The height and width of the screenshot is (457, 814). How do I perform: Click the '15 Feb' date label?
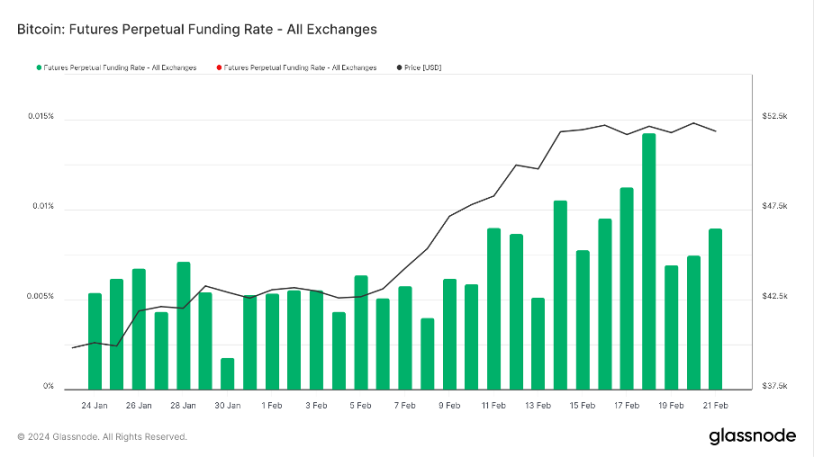coord(582,406)
